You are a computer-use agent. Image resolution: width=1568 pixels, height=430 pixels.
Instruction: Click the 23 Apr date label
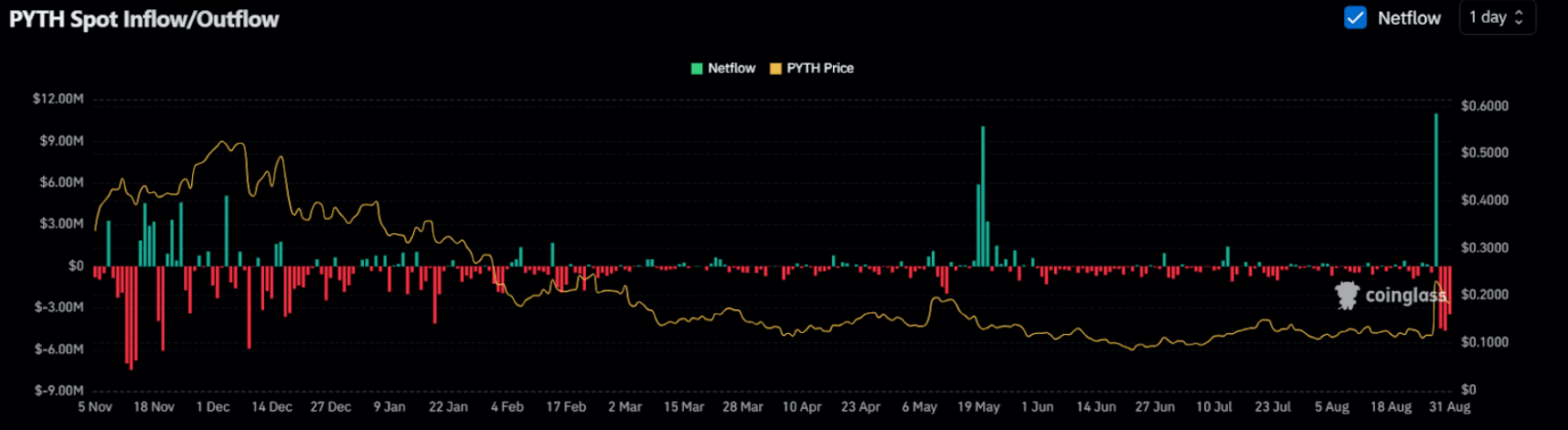860,407
